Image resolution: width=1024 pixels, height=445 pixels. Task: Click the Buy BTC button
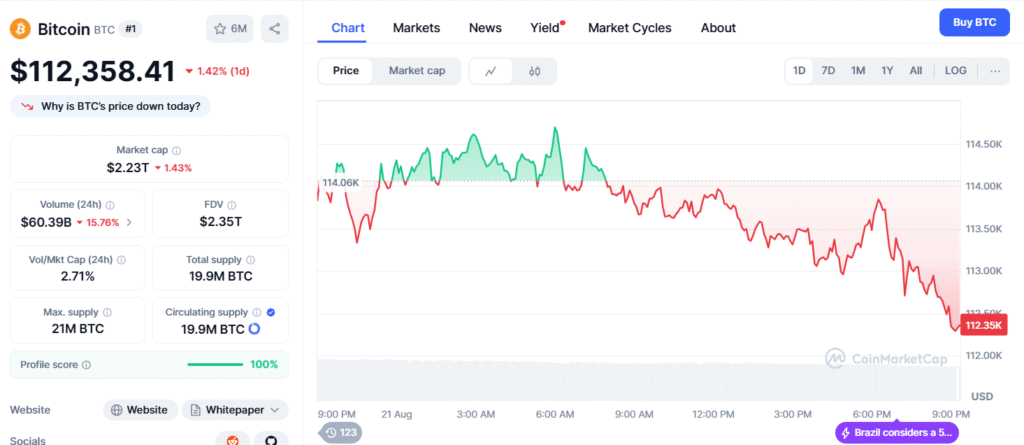974,22
